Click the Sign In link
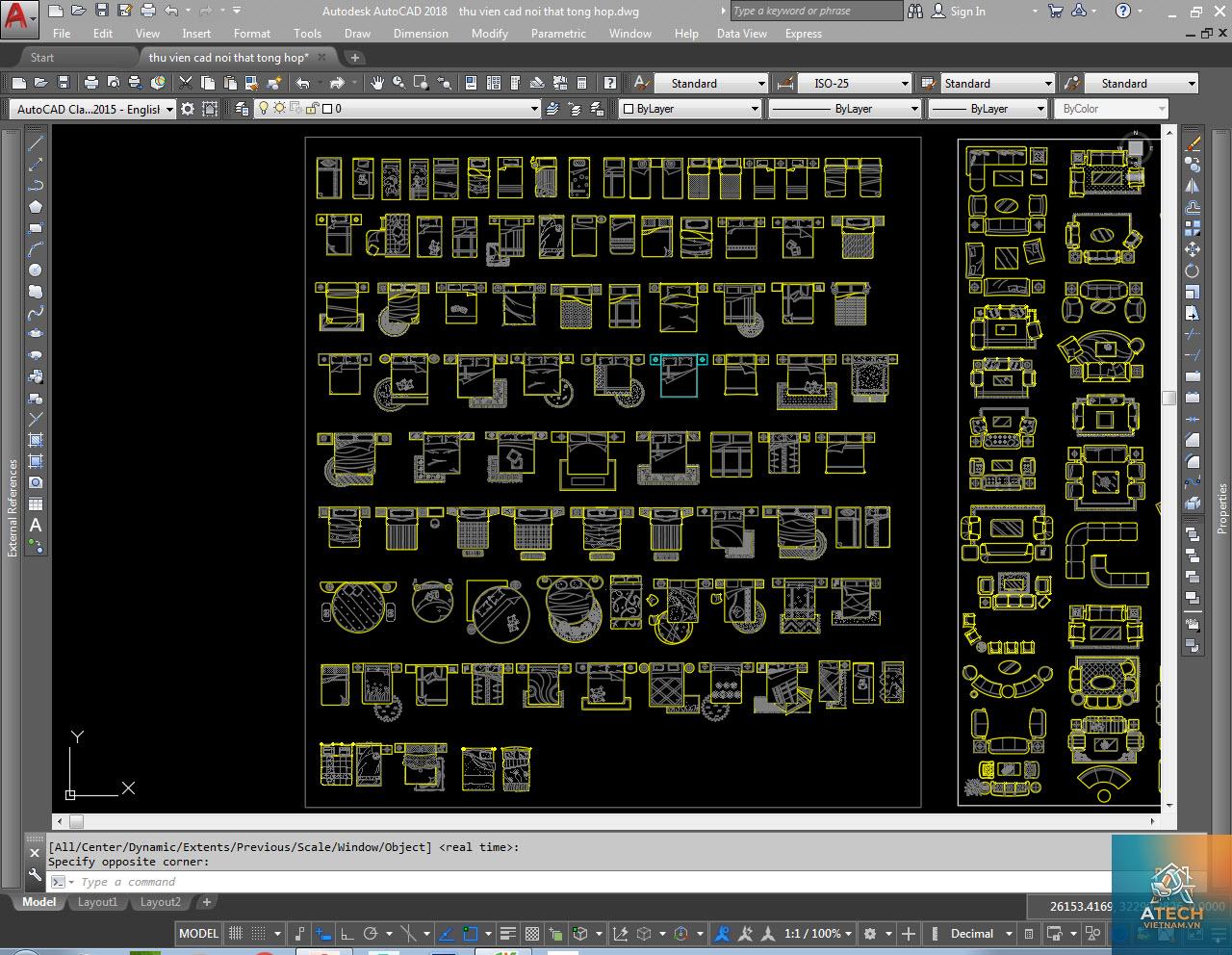Image resolution: width=1232 pixels, height=955 pixels. coord(967,12)
